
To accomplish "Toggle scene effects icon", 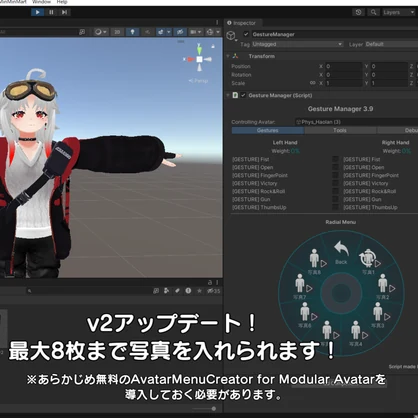I will (161, 32).
